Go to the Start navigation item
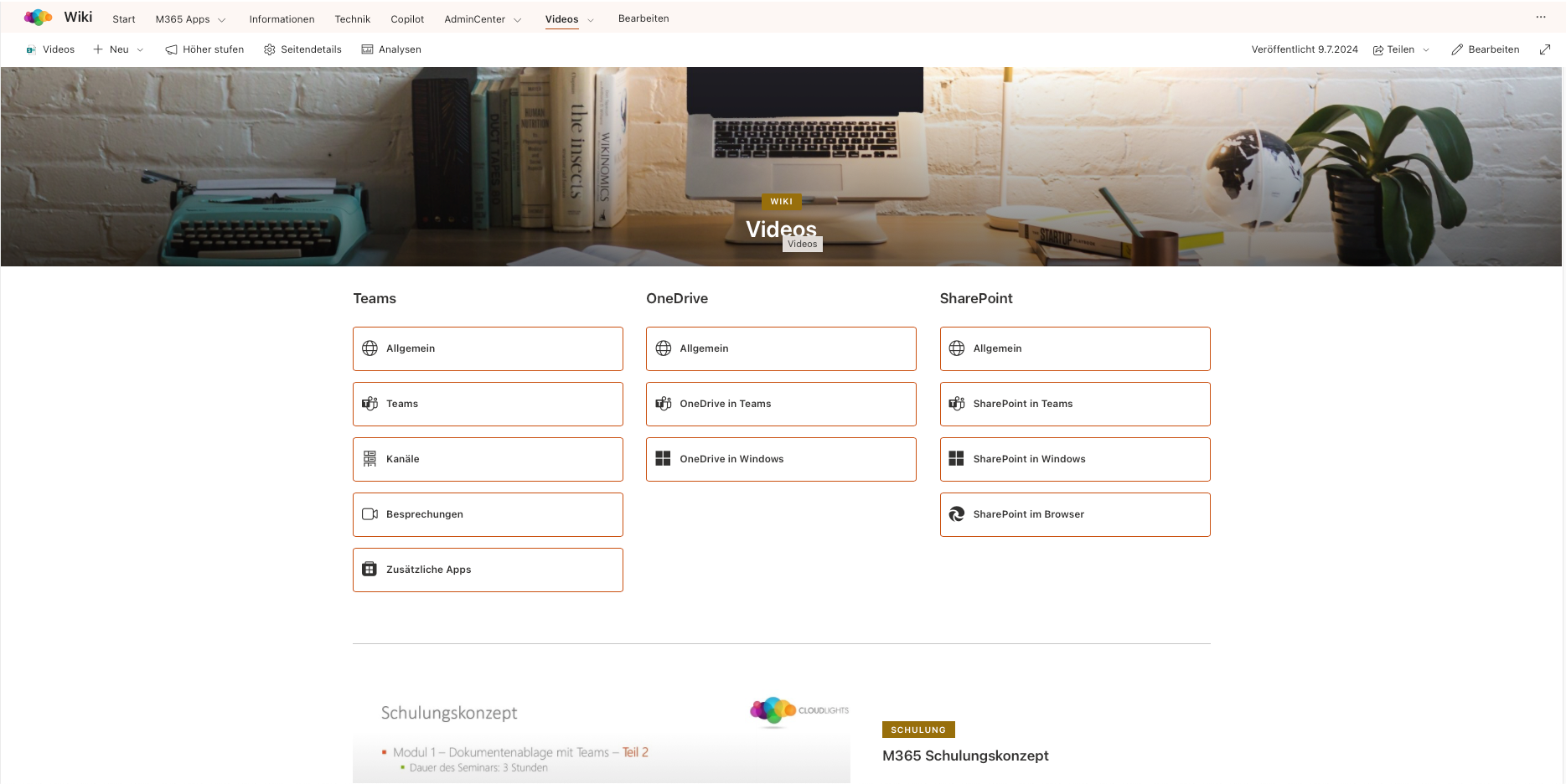The height and width of the screenshot is (784, 1566). (x=124, y=19)
